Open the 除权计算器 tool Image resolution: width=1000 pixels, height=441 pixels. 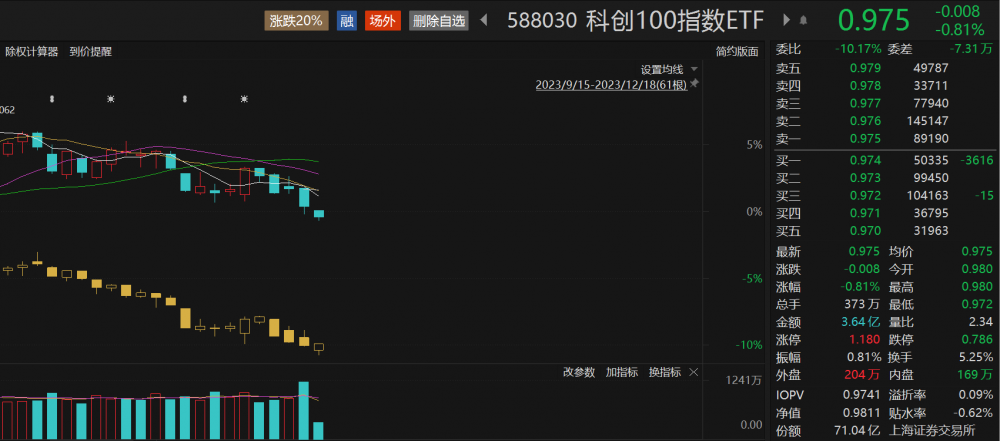click(x=31, y=52)
